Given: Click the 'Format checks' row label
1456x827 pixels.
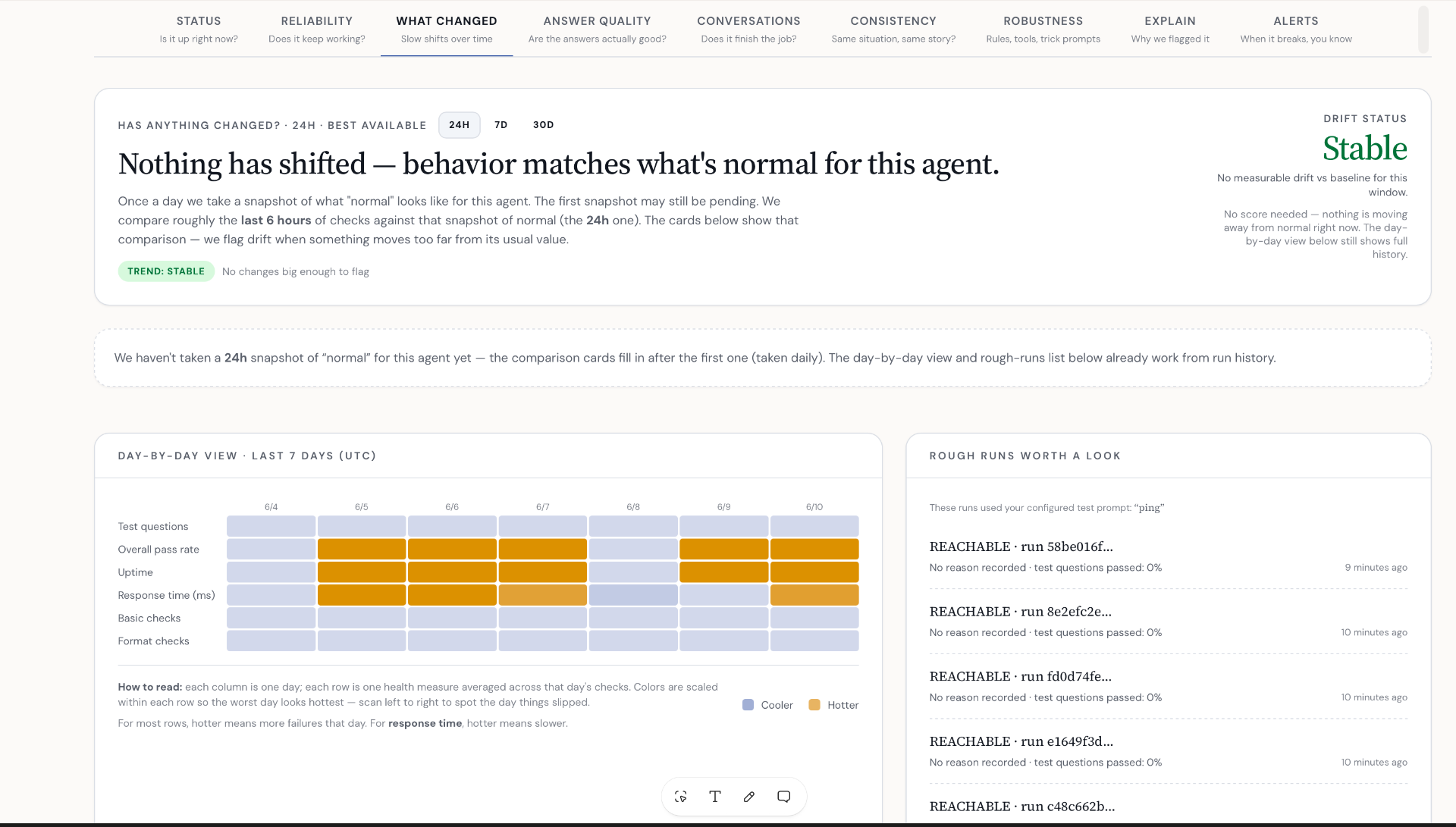Looking at the screenshot, I should 154,641.
